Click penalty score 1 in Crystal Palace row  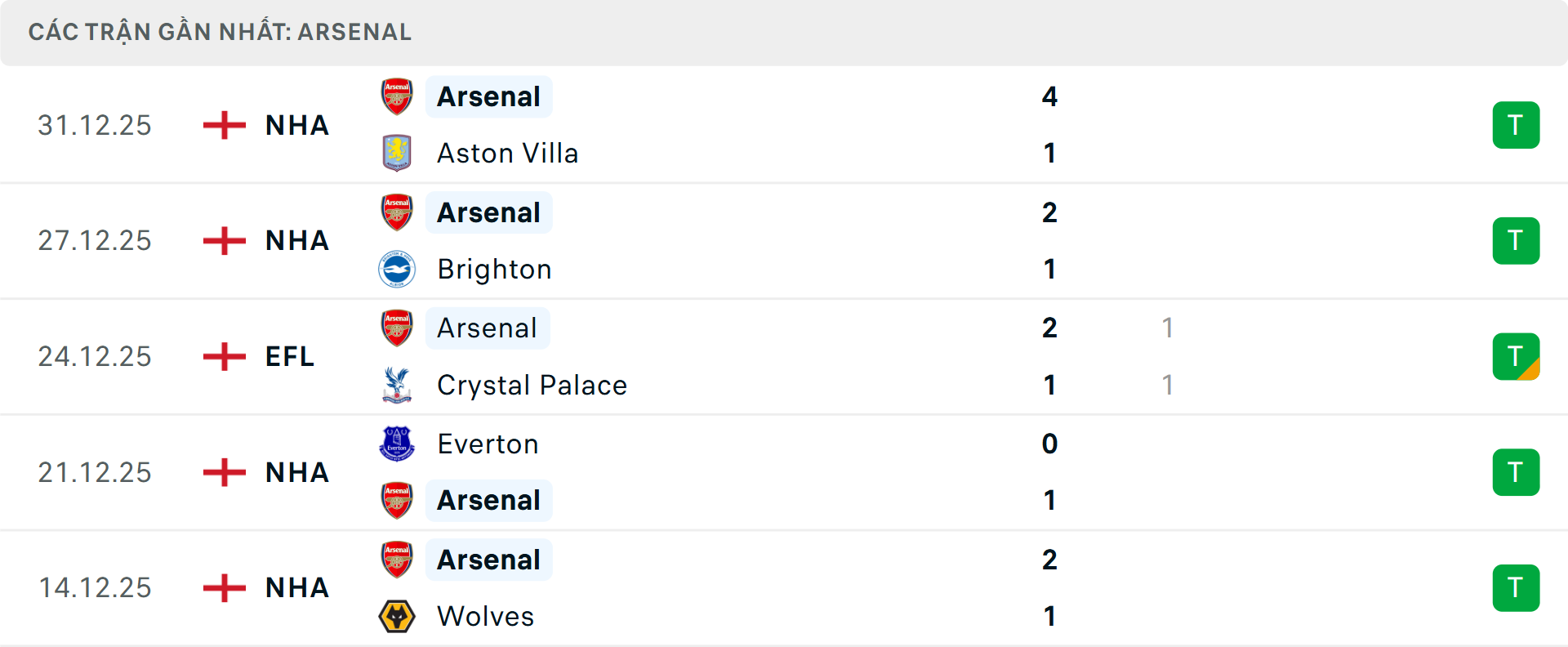pyautogui.click(x=1168, y=385)
